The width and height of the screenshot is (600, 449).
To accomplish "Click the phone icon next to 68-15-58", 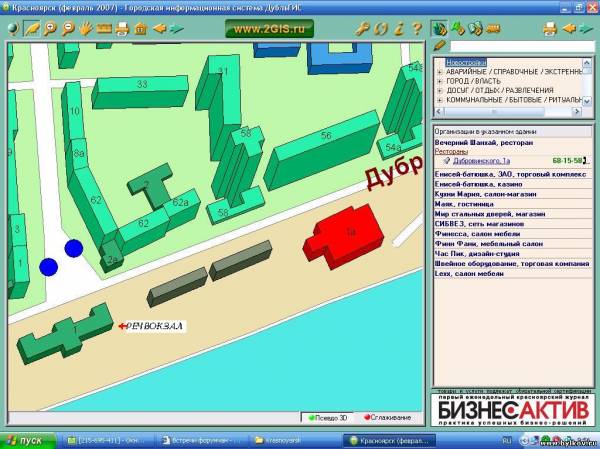I will coord(585,161).
